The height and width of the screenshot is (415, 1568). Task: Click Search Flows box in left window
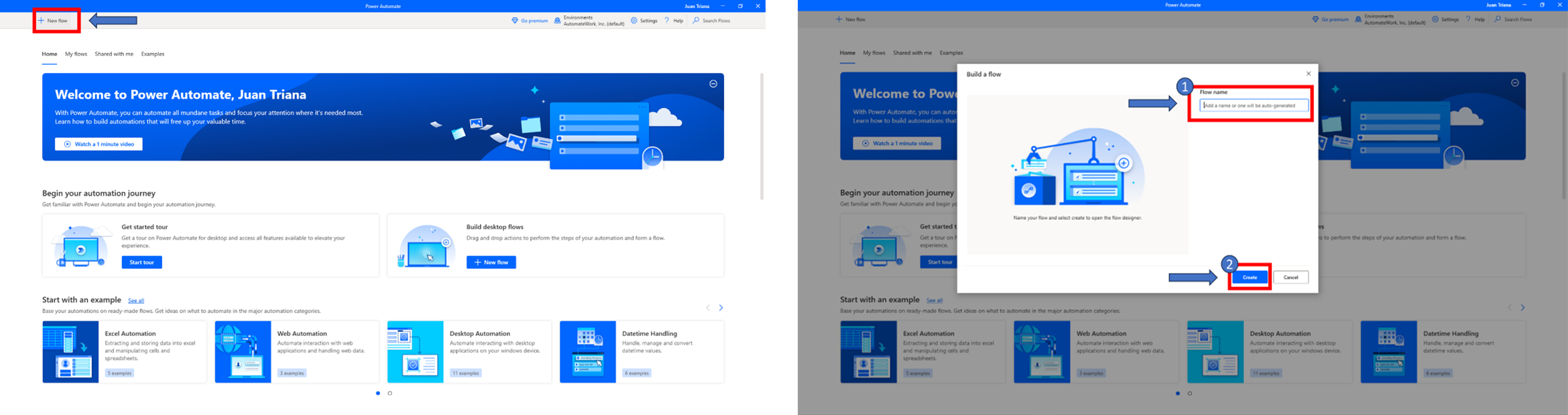click(712, 21)
